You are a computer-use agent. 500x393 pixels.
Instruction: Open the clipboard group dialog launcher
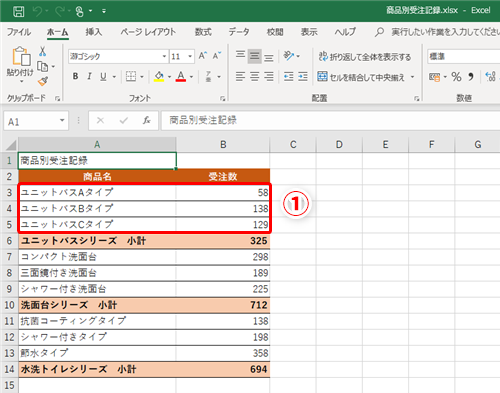[x=58, y=99]
